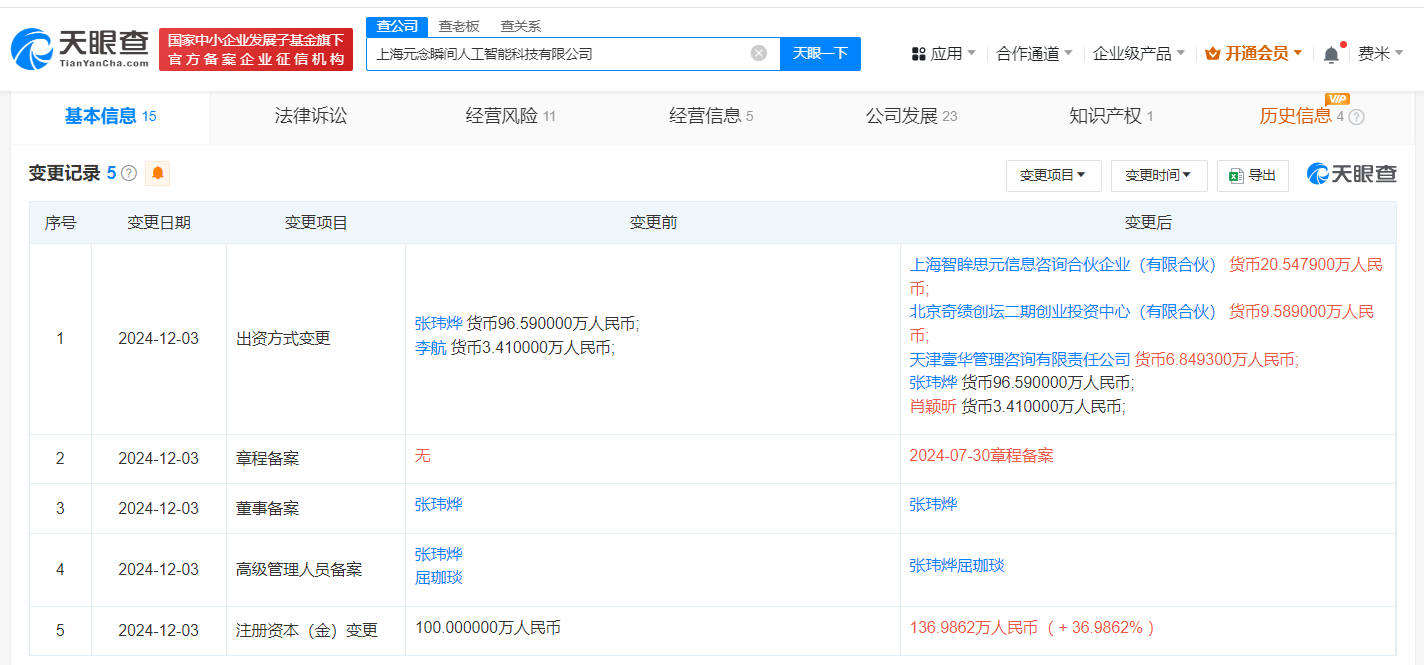Click the 无 value in 章程备案 row
The image size is (1424, 665).
point(422,455)
